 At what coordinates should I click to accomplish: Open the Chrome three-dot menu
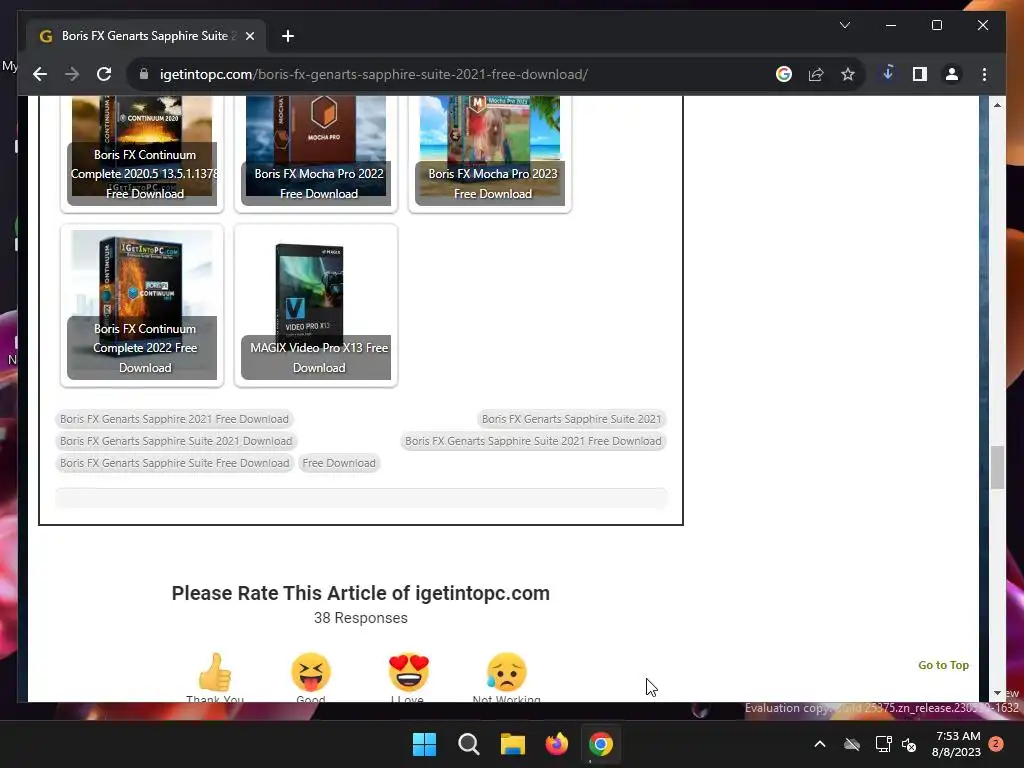click(984, 74)
